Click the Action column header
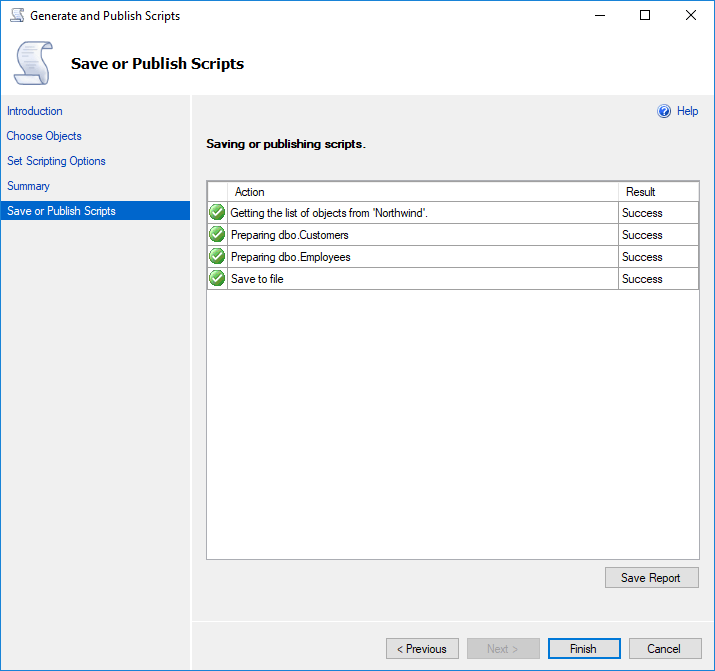The width and height of the screenshot is (715, 671). tap(250, 192)
